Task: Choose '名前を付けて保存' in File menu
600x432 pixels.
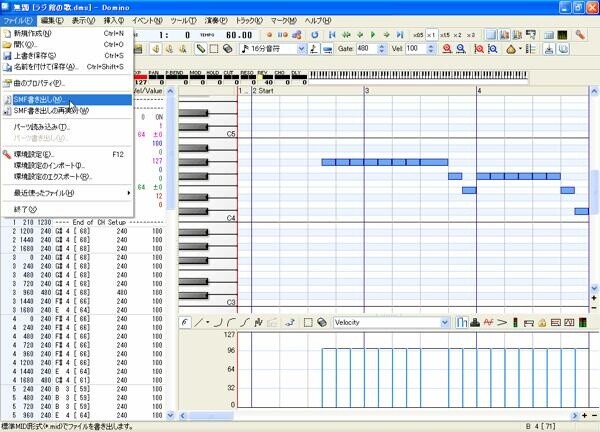Action: tap(67, 67)
